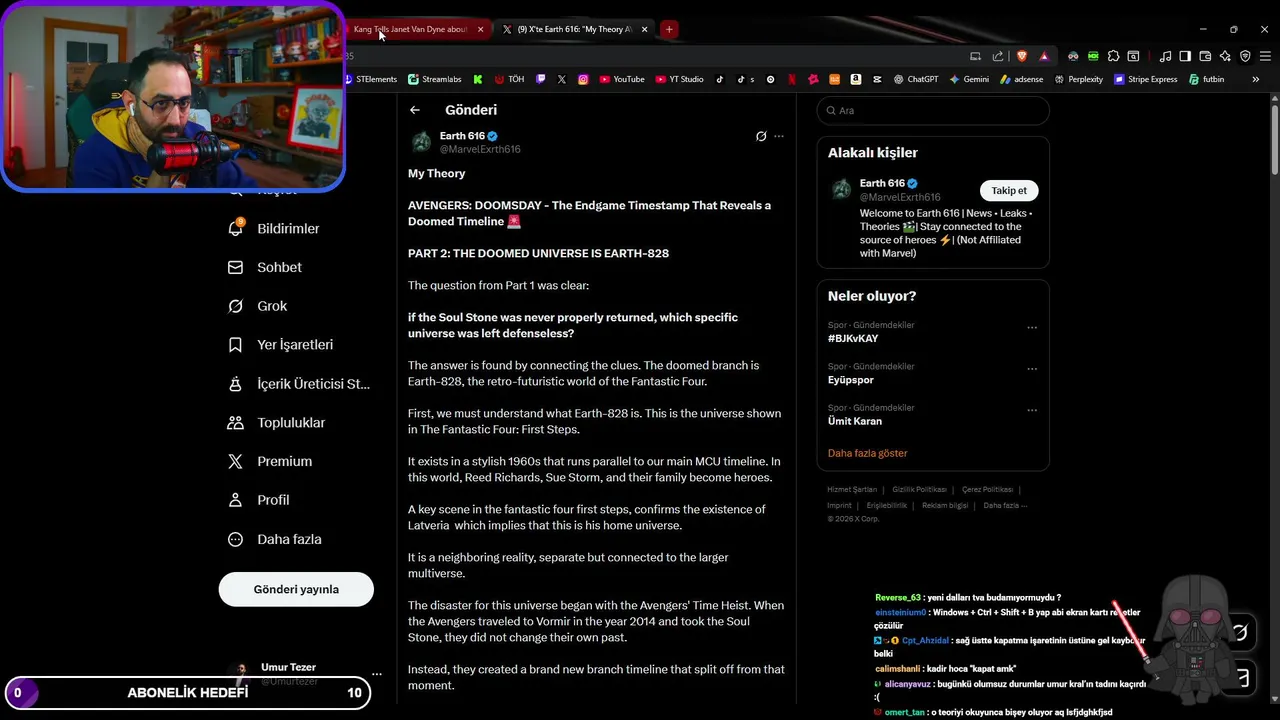The height and width of the screenshot is (720, 1280).
Task: Open browser extensions puzzle icon
Action: [x=1113, y=56]
